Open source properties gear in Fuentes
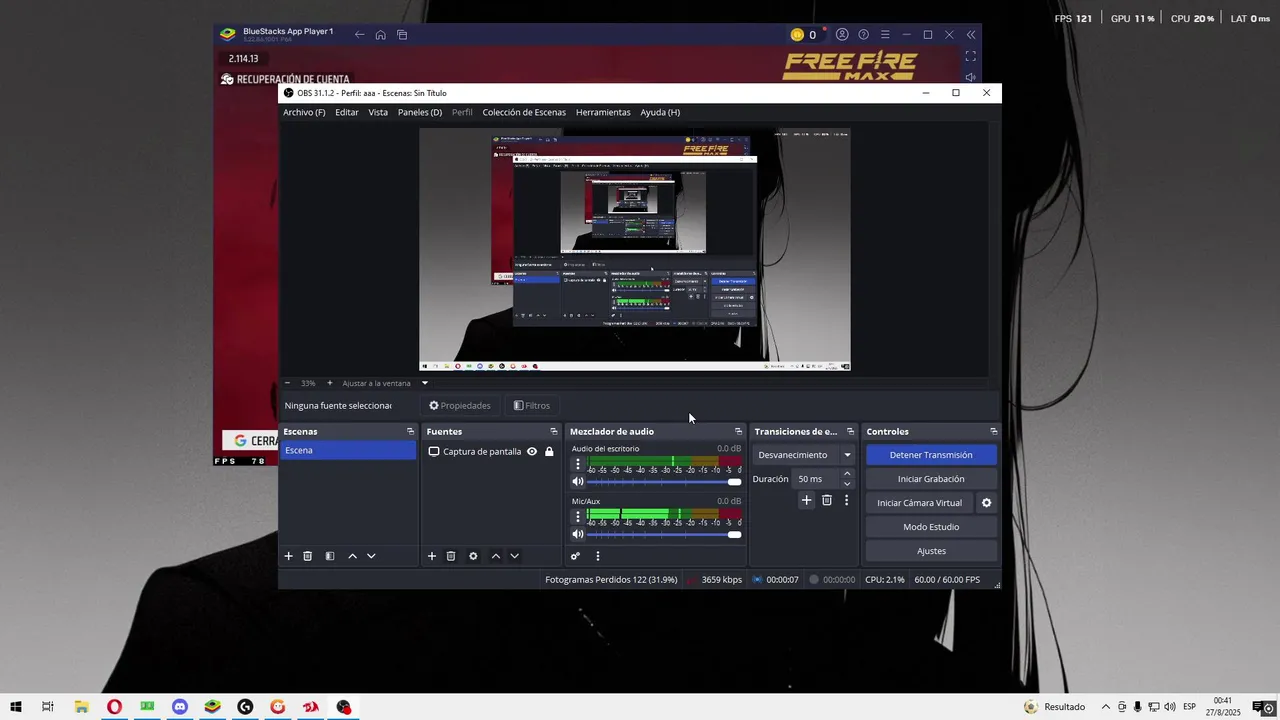This screenshot has width=1280, height=720. (x=473, y=556)
